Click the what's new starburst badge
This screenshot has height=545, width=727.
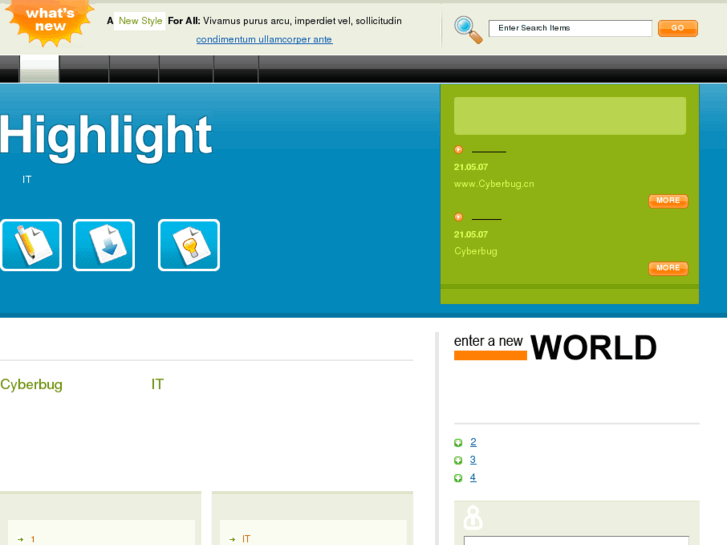[x=50, y=22]
